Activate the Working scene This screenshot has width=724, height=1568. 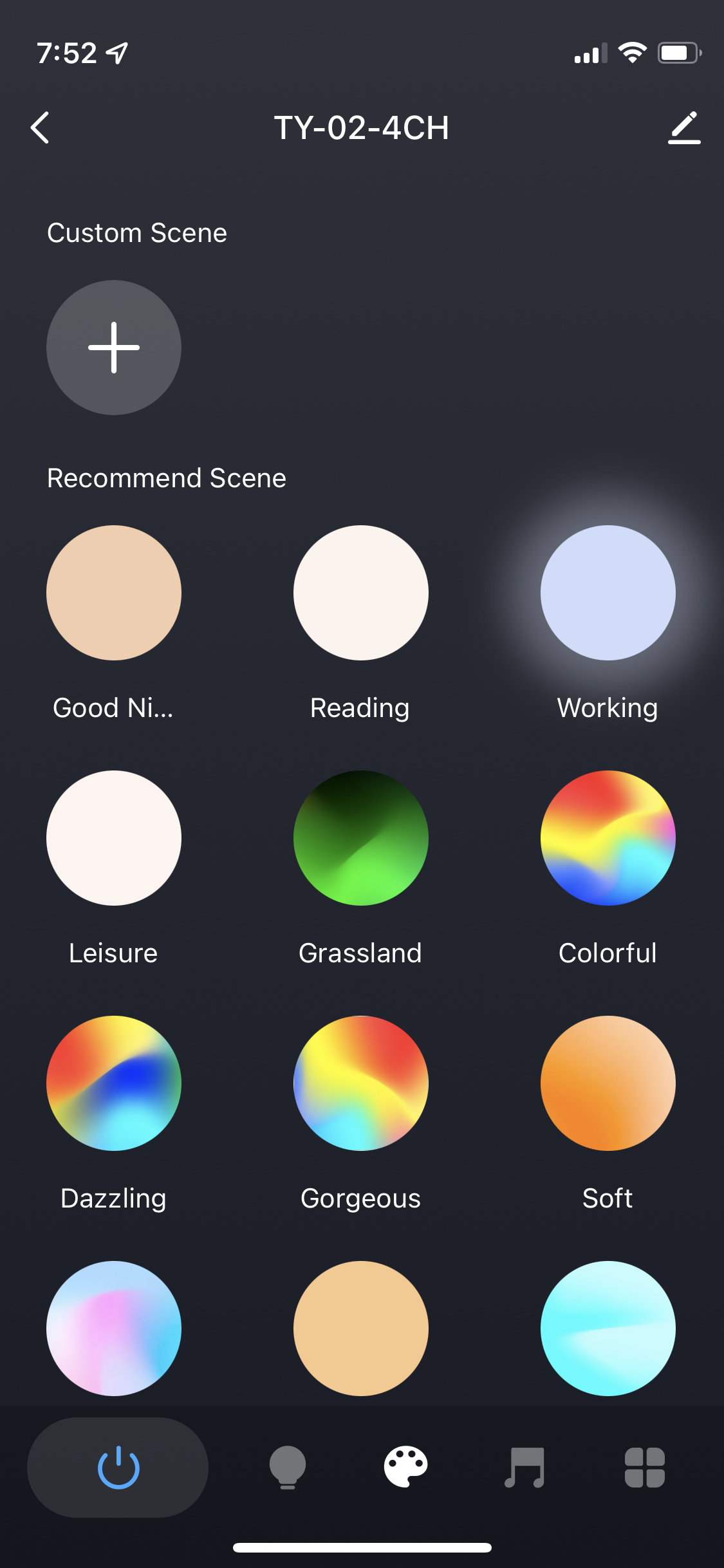click(608, 593)
